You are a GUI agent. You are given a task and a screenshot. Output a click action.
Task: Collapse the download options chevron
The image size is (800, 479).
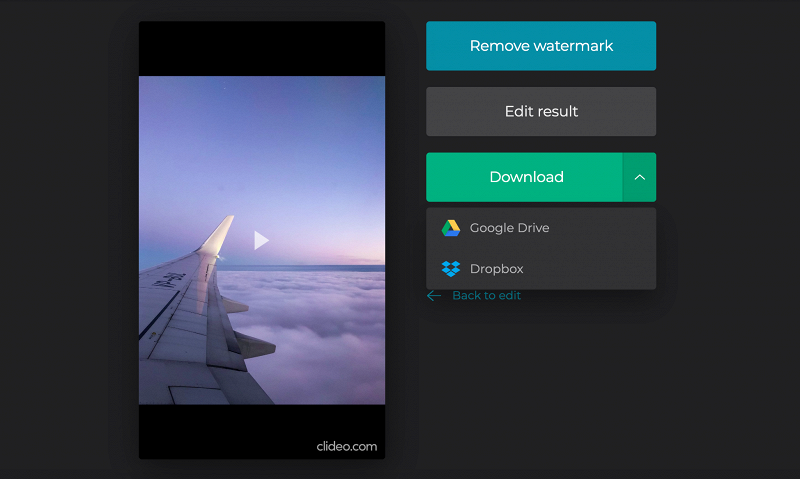(639, 177)
